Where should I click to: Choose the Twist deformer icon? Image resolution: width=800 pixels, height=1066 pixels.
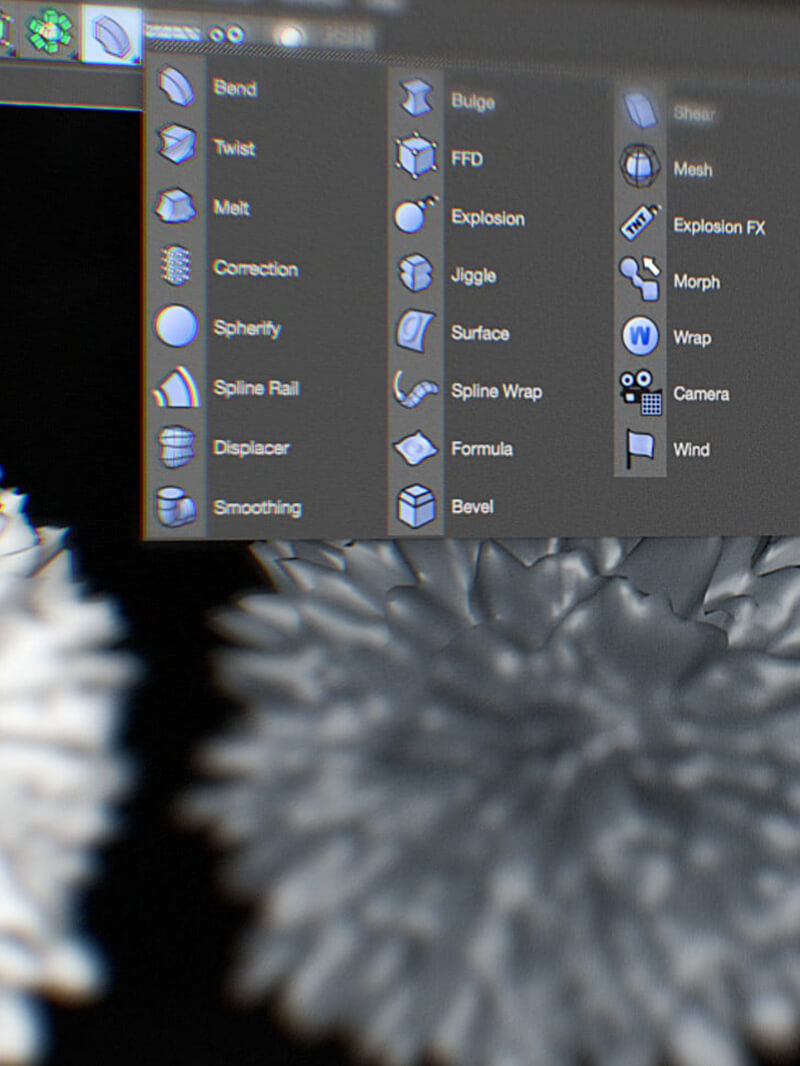pyautogui.click(x=176, y=144)
